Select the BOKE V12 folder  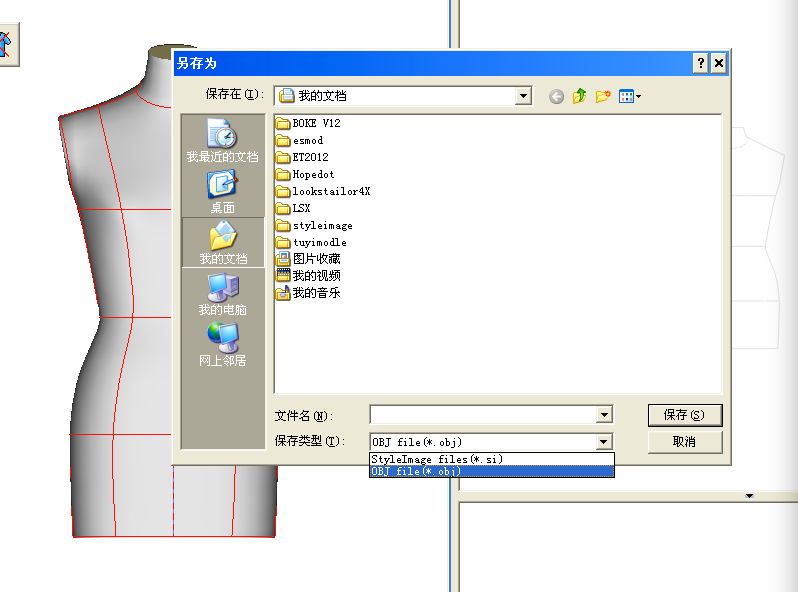coord(308,123)
